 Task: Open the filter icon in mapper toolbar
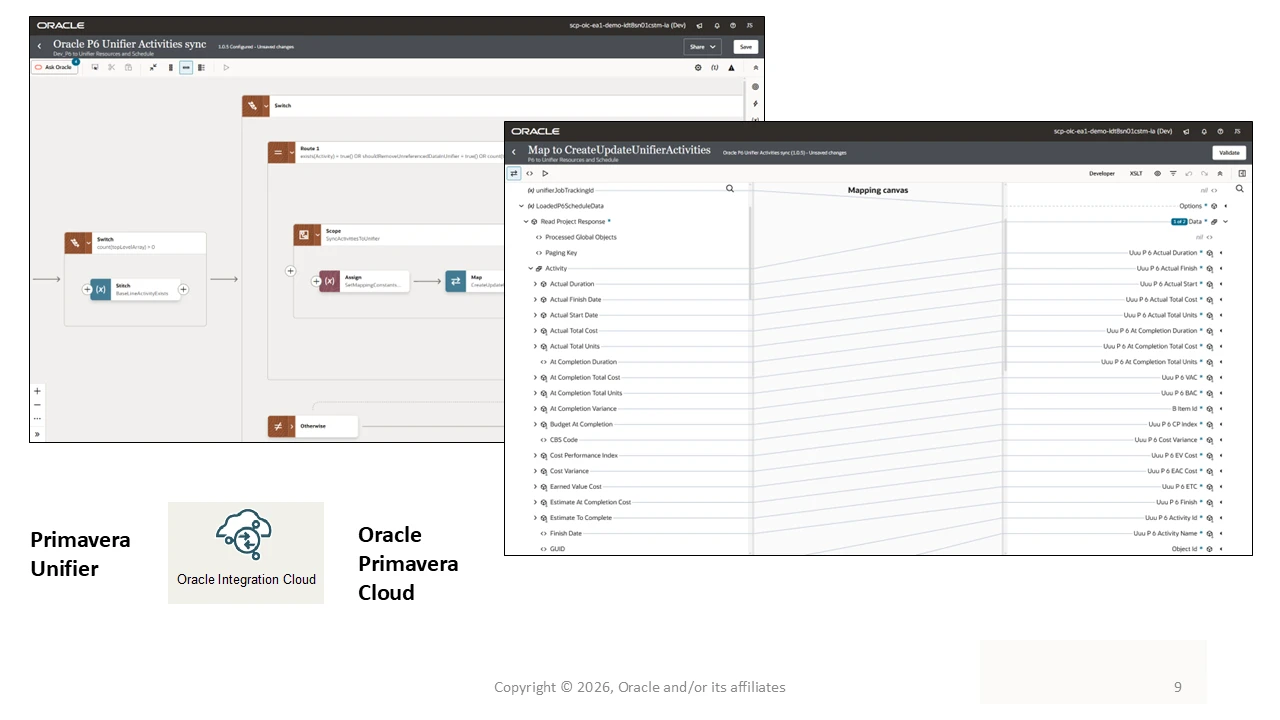coord(1173,173)
